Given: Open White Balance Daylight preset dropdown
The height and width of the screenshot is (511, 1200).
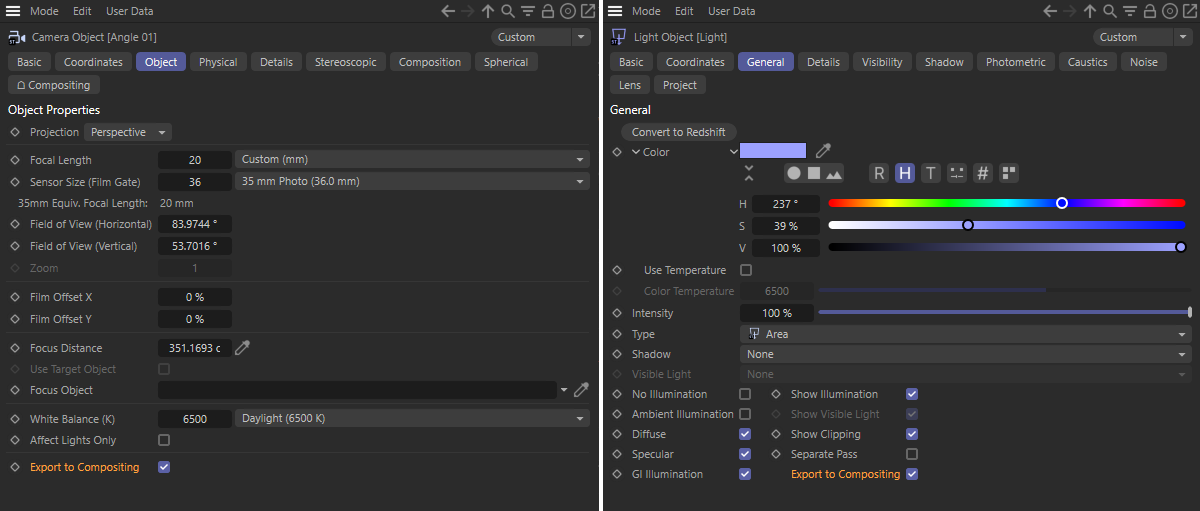Looking at the screenshot, I should click(x=412, y=419).
